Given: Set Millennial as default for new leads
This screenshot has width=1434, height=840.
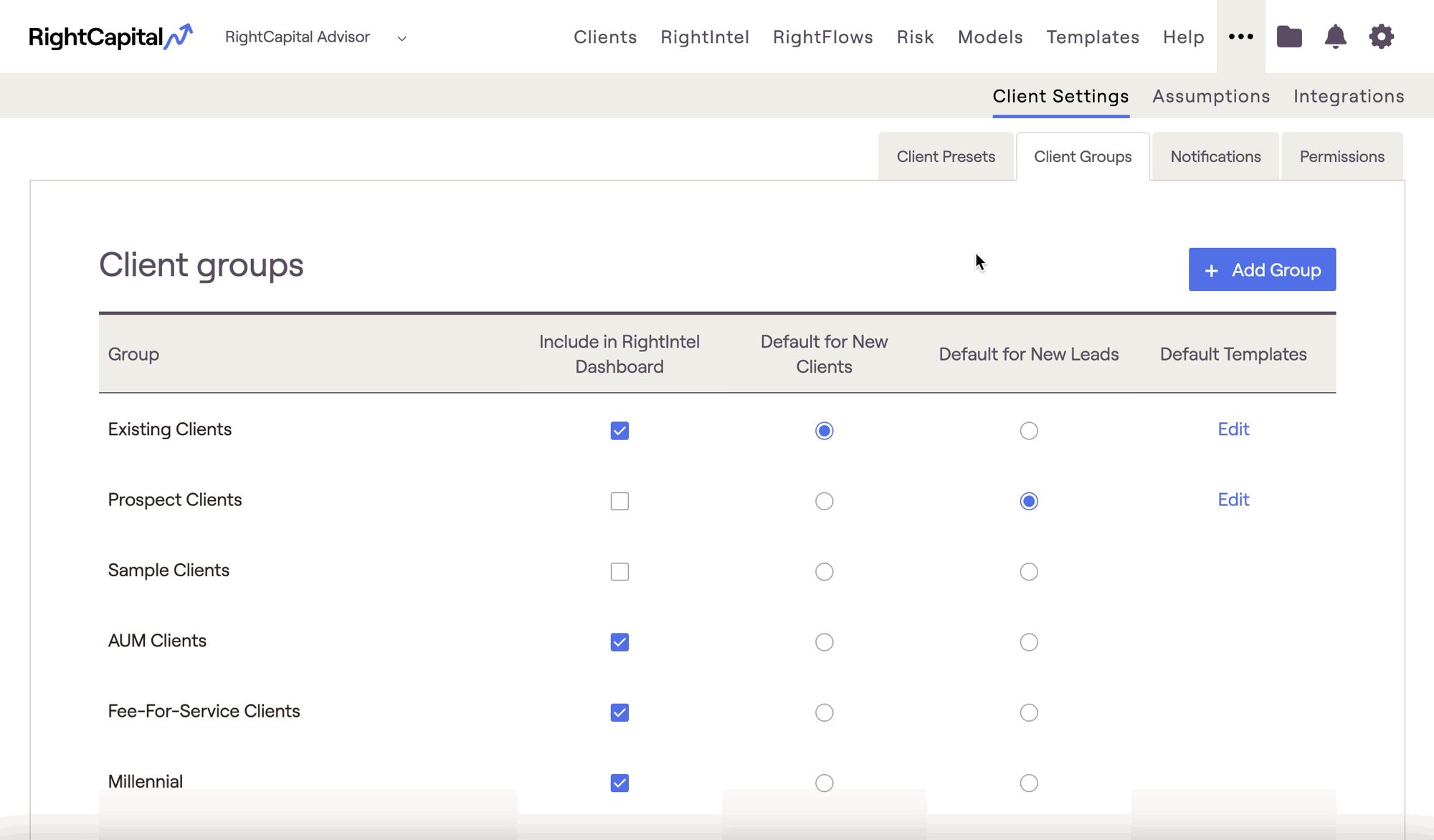Looking at the screenshot, I should coord(1029,783).
